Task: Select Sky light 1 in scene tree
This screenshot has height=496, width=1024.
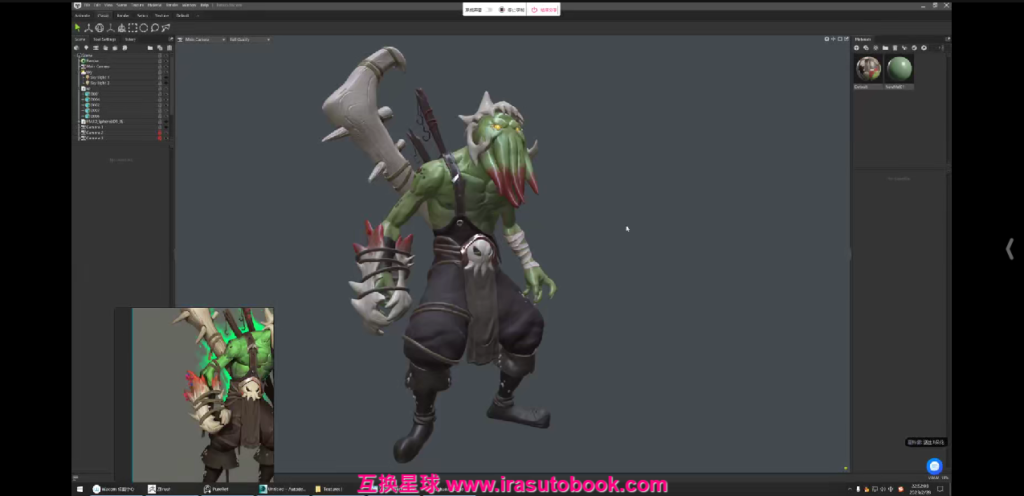Action: coord(99,78)
